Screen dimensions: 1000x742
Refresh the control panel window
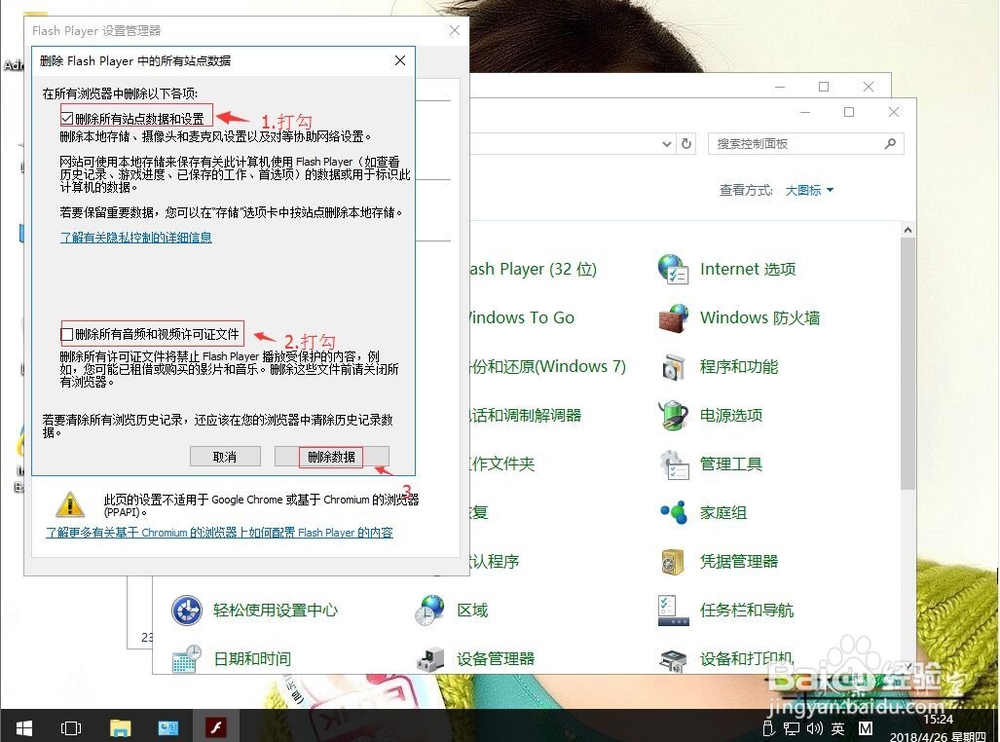[x=686, y=144]
